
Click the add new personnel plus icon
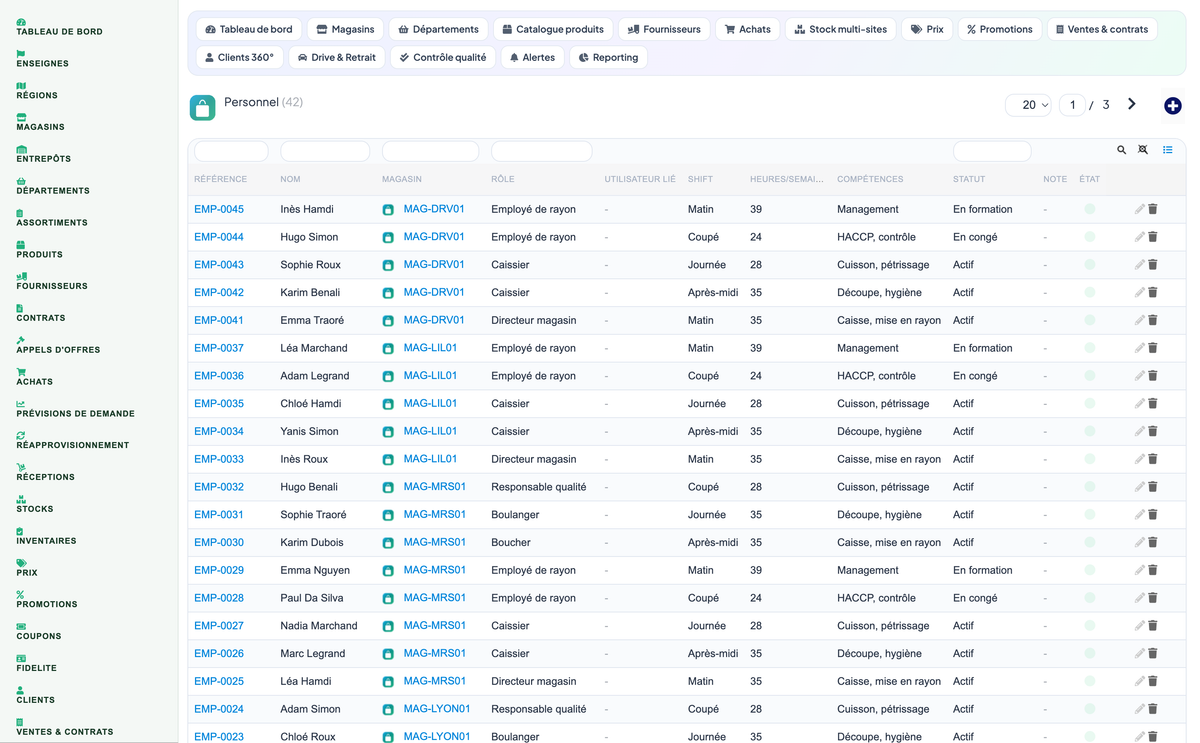pyautogui.click(x=1173, y=106)
